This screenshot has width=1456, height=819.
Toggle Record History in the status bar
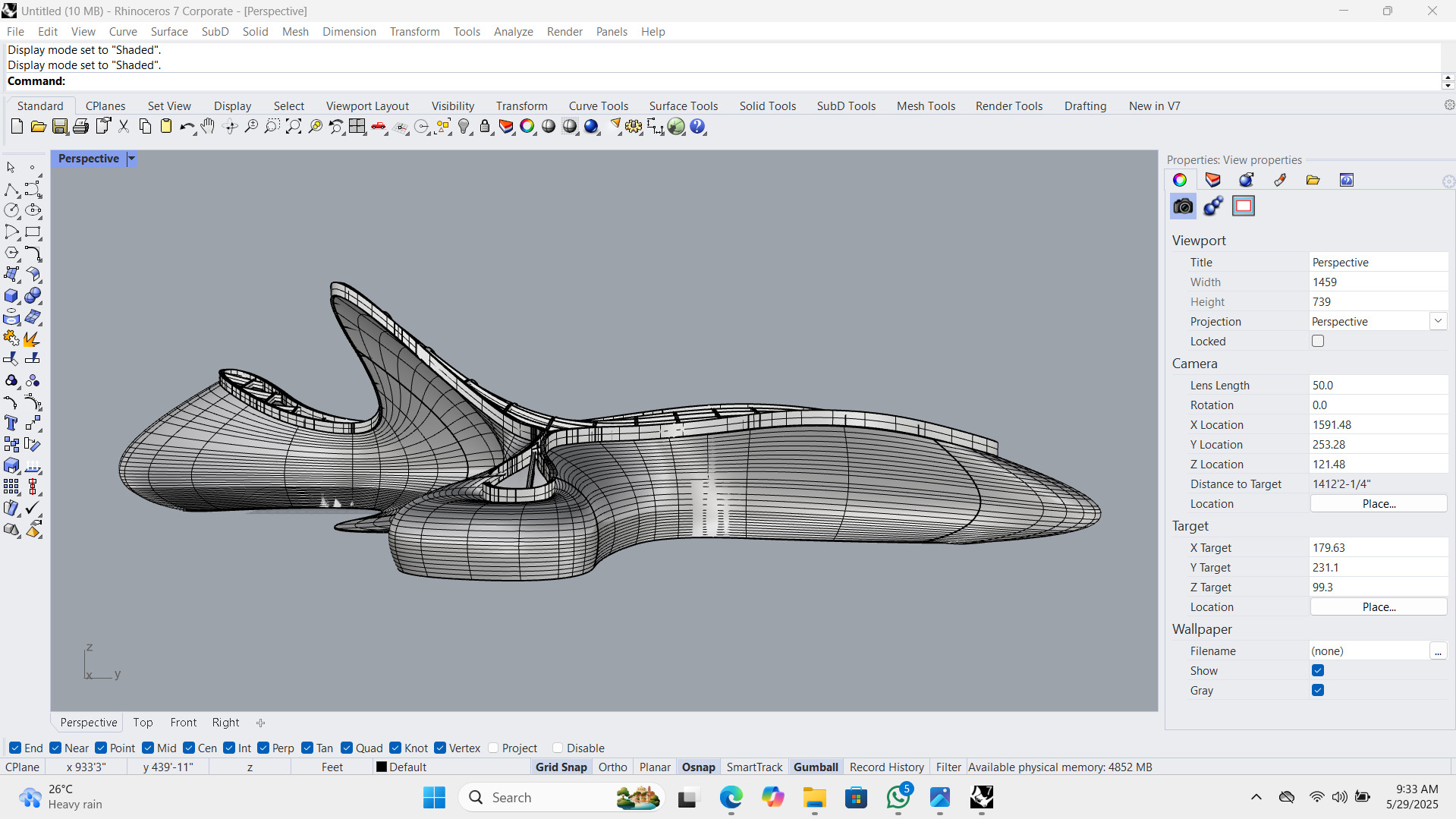pyautogui.click(x=887, y=767)
